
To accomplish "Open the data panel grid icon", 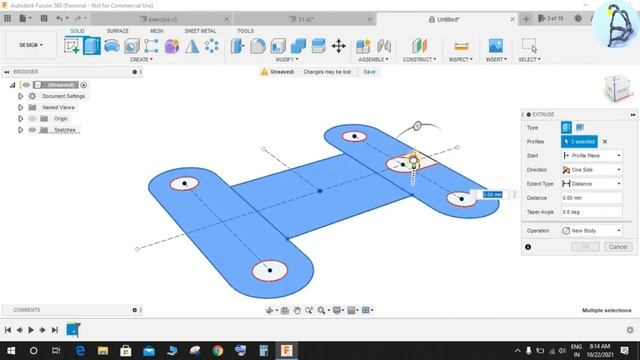I will [x=7, y=18].
